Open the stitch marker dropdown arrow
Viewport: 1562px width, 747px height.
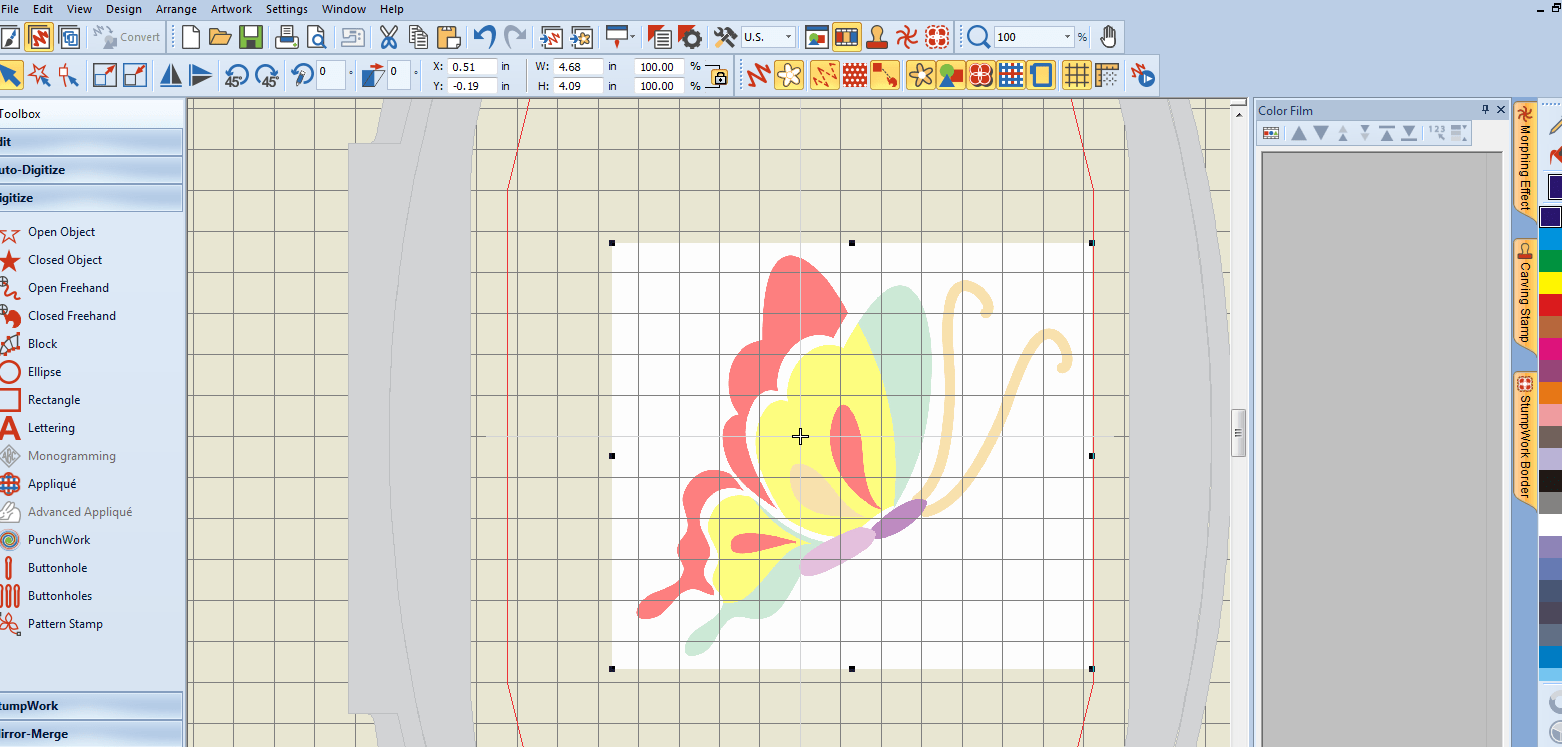[631, 36]
